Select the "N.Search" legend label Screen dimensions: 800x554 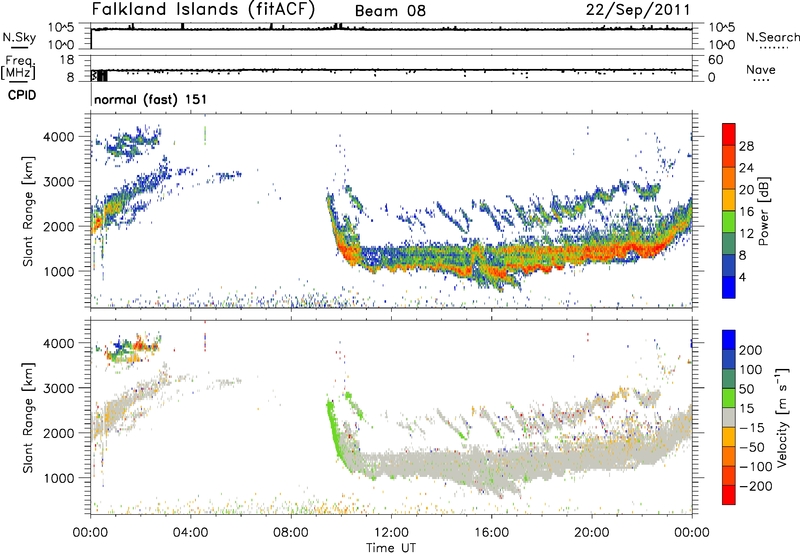[x=773, y=37]
